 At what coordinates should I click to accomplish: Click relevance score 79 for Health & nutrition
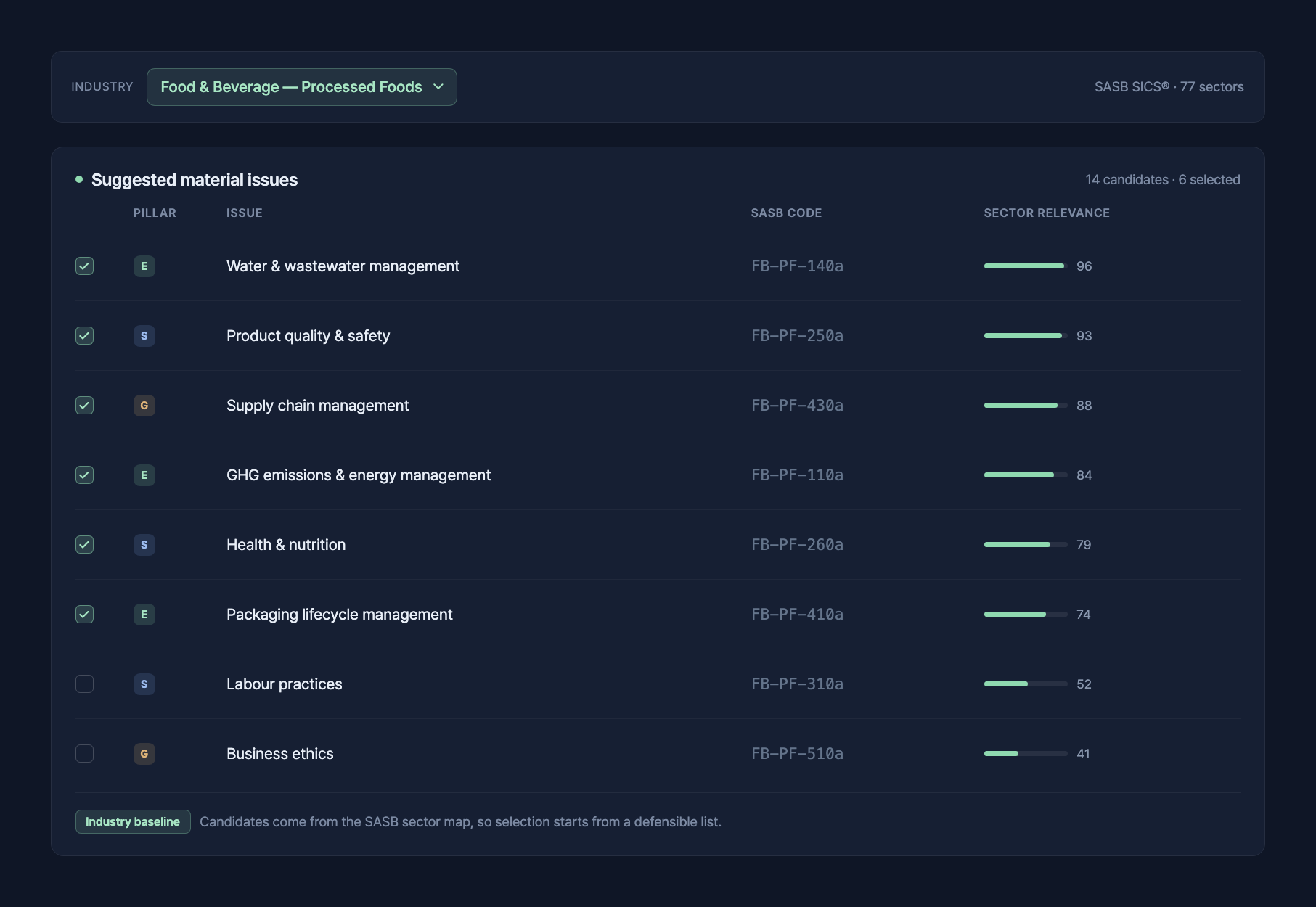coord(1084,545)
